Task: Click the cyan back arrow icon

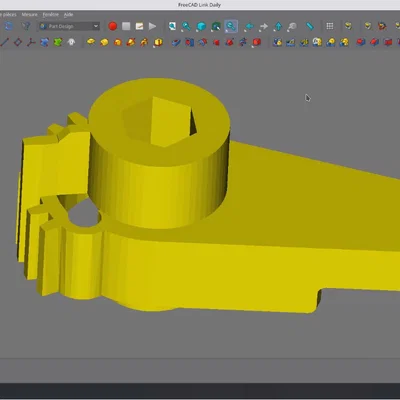Action: click(249, 26)
